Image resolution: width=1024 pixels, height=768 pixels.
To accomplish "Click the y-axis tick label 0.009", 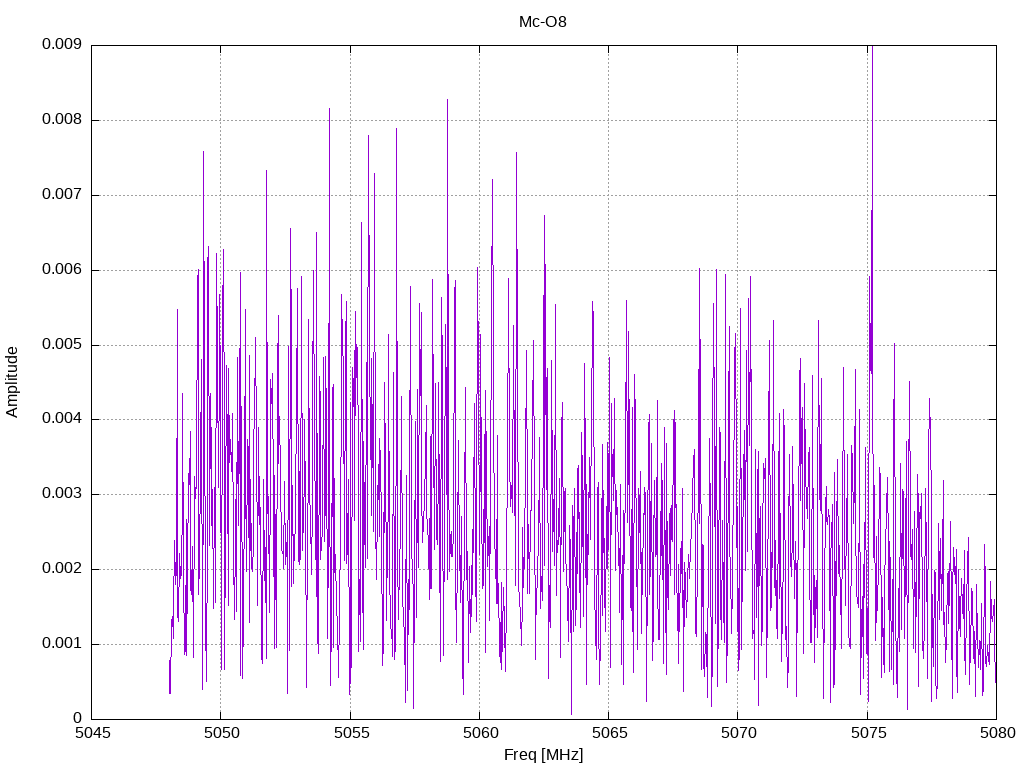I will coord(62,44).
